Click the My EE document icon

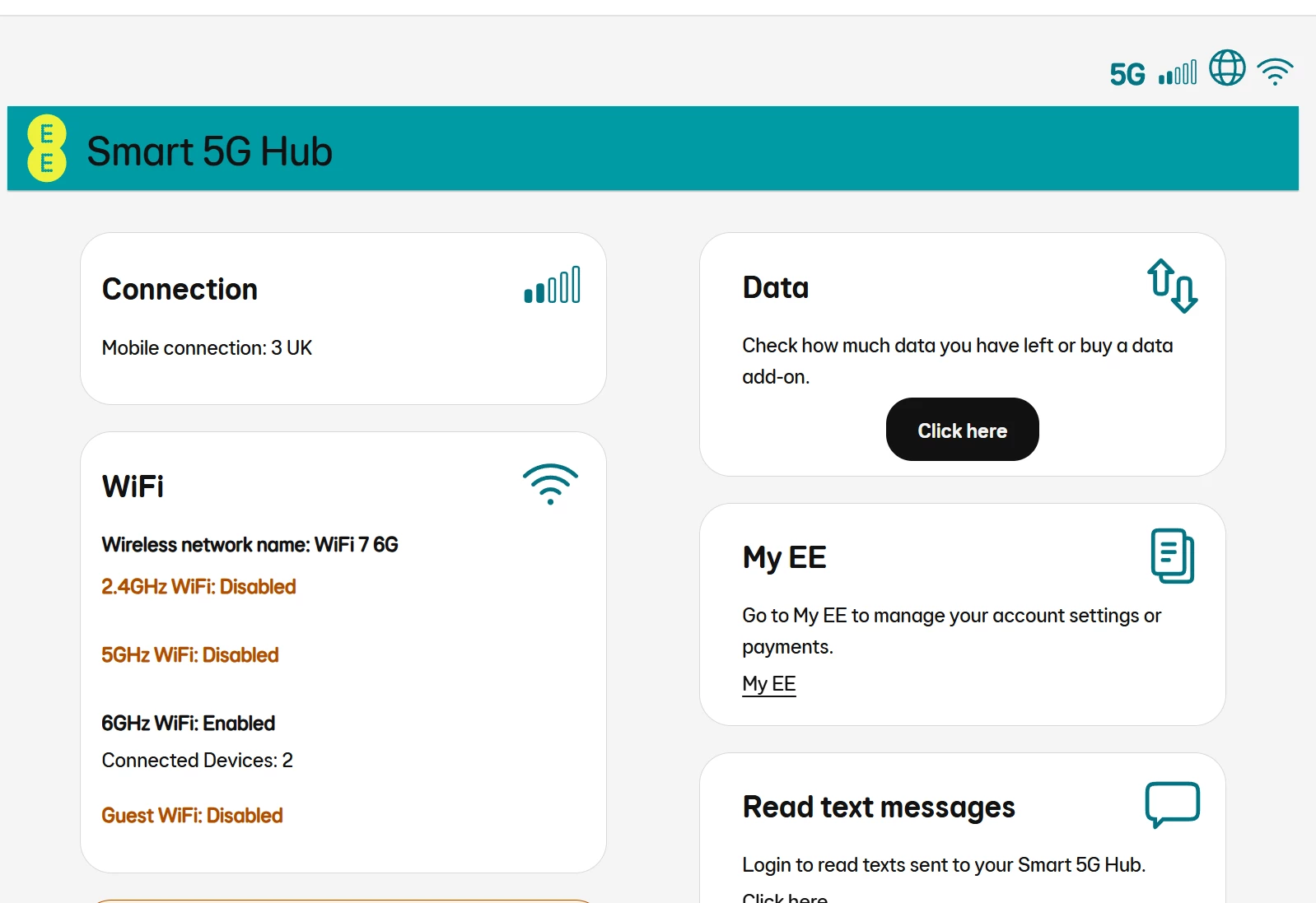point(1173,556)
